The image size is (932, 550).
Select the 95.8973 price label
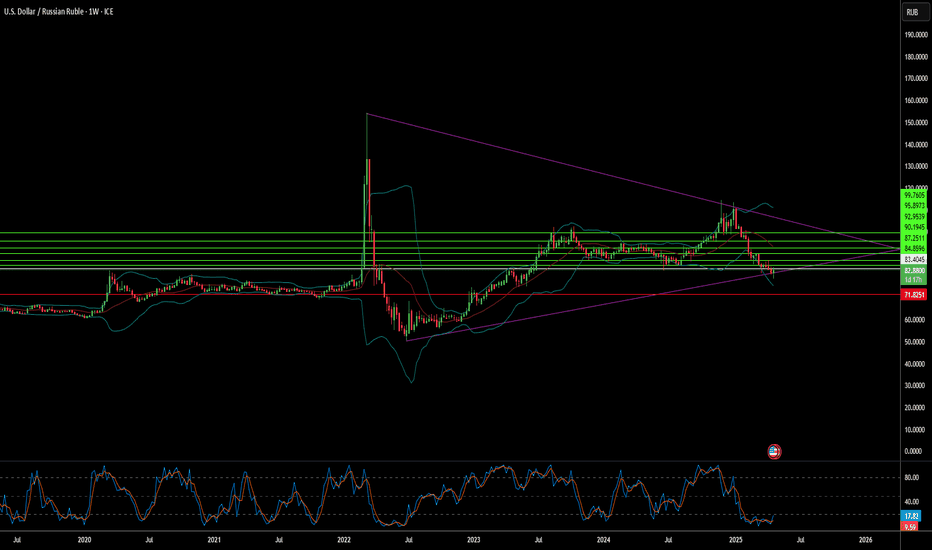(914, 206)
